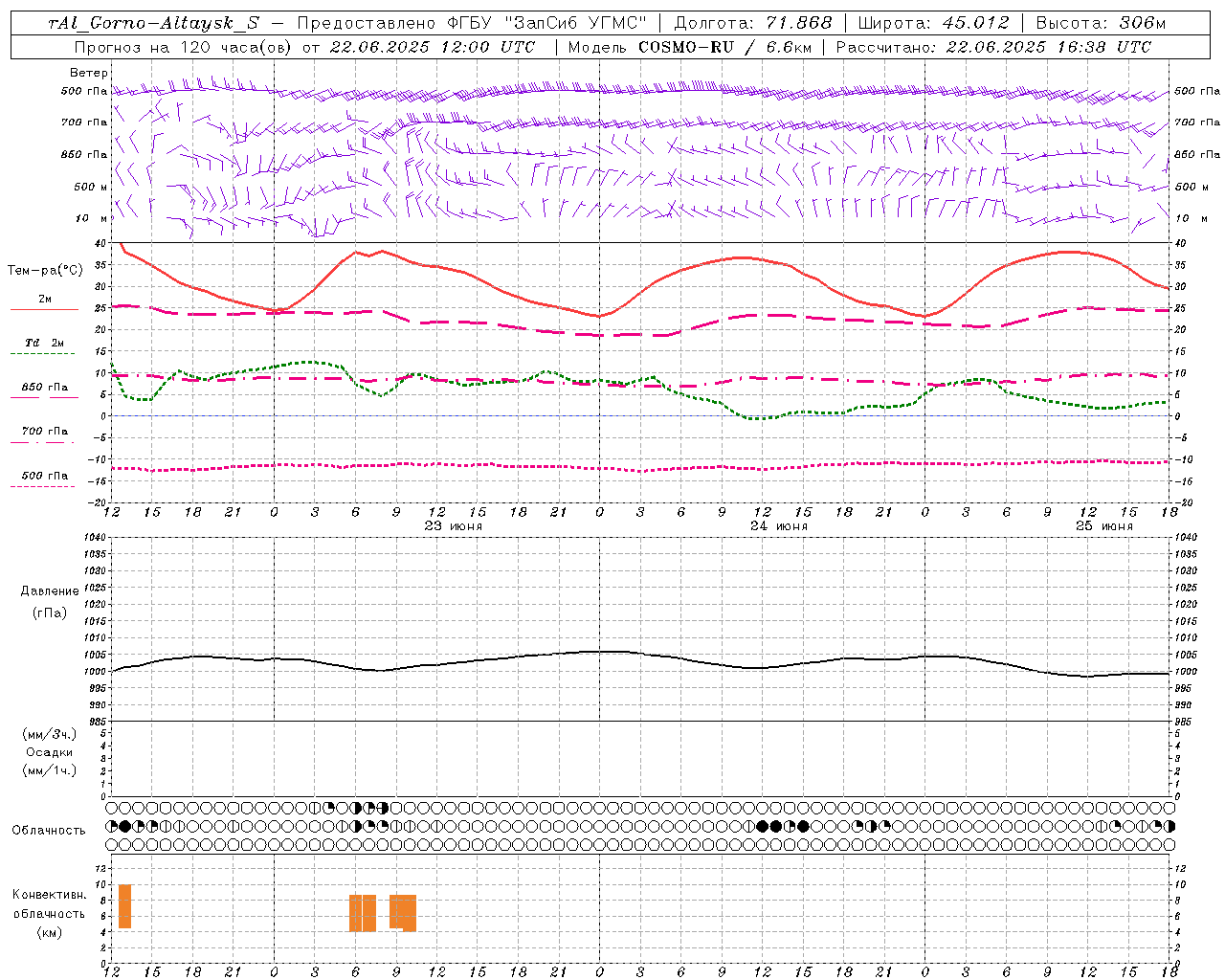This screenshot has width=1225, height=980.
Task: Click the Давление pressure panel label
Action: [50, 591]
